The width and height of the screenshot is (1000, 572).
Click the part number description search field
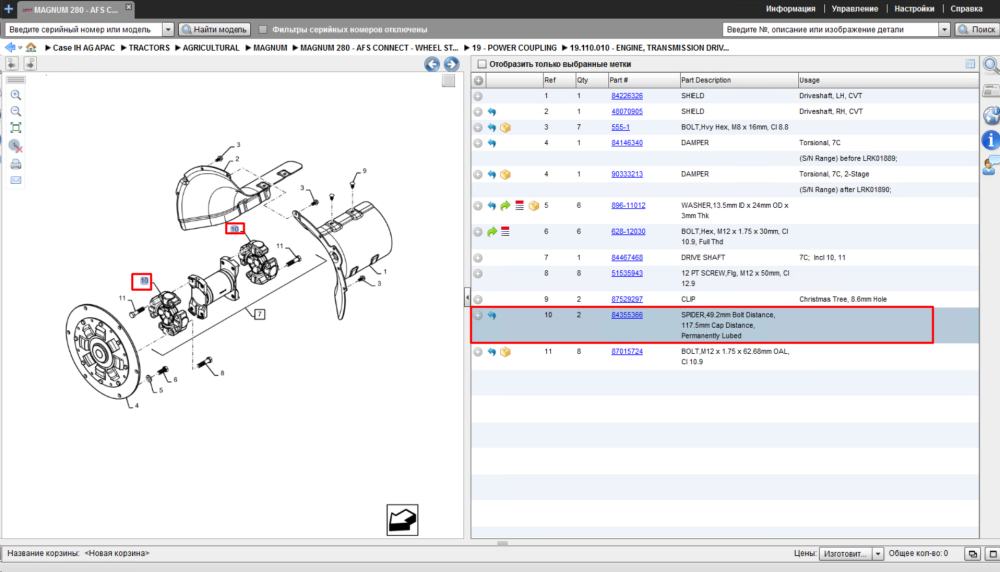[830, 29]
